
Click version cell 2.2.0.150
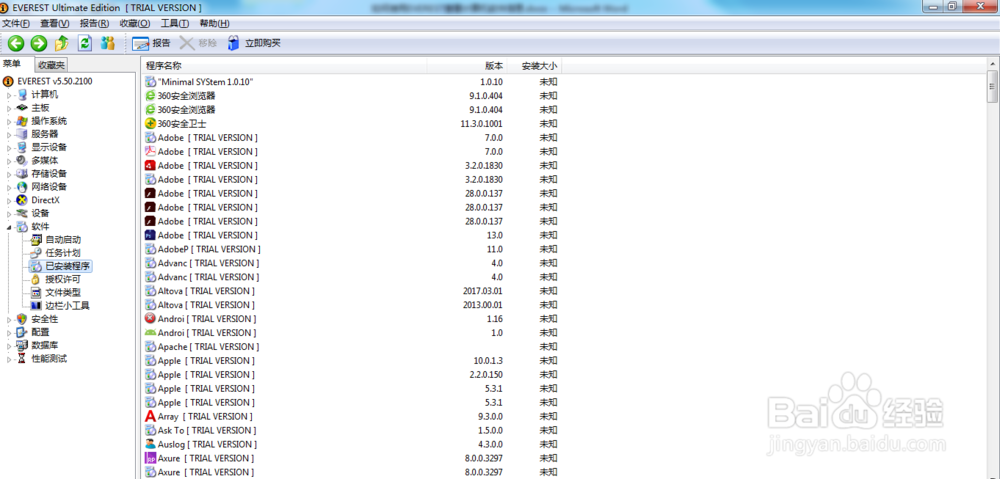(x=486, y=375)
